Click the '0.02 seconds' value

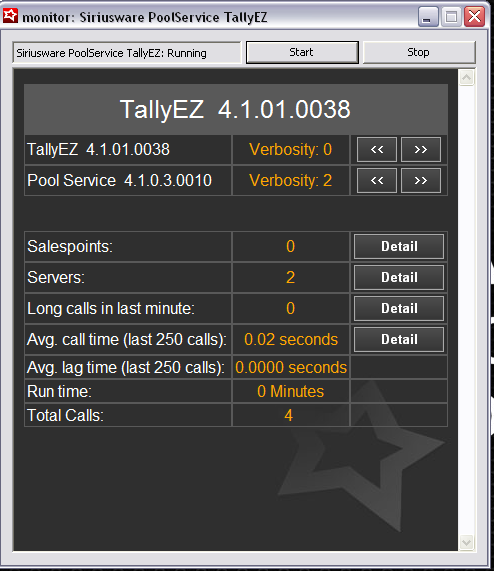click(291, 339)
